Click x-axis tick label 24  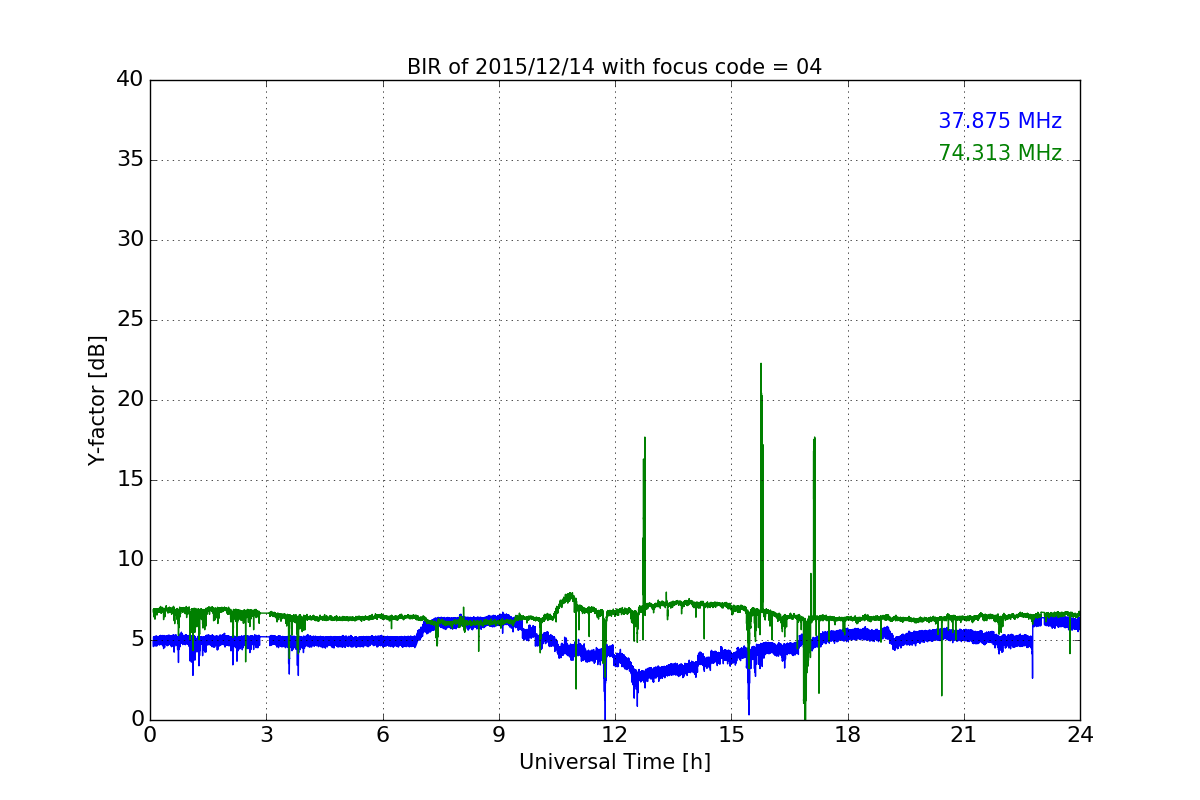(x=1080, y=735)
